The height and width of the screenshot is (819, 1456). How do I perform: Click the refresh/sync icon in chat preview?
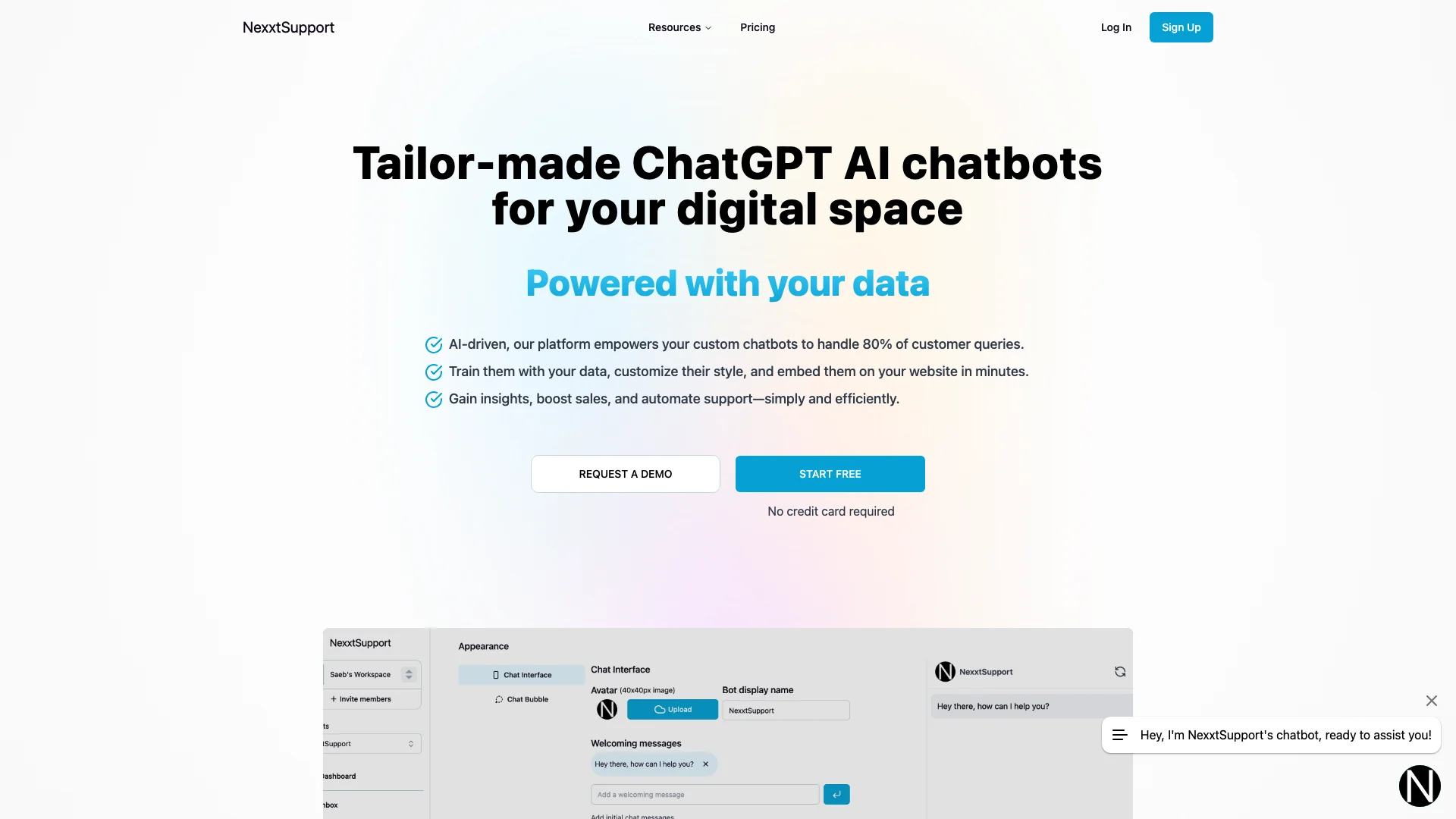(x=1119, y=670)
